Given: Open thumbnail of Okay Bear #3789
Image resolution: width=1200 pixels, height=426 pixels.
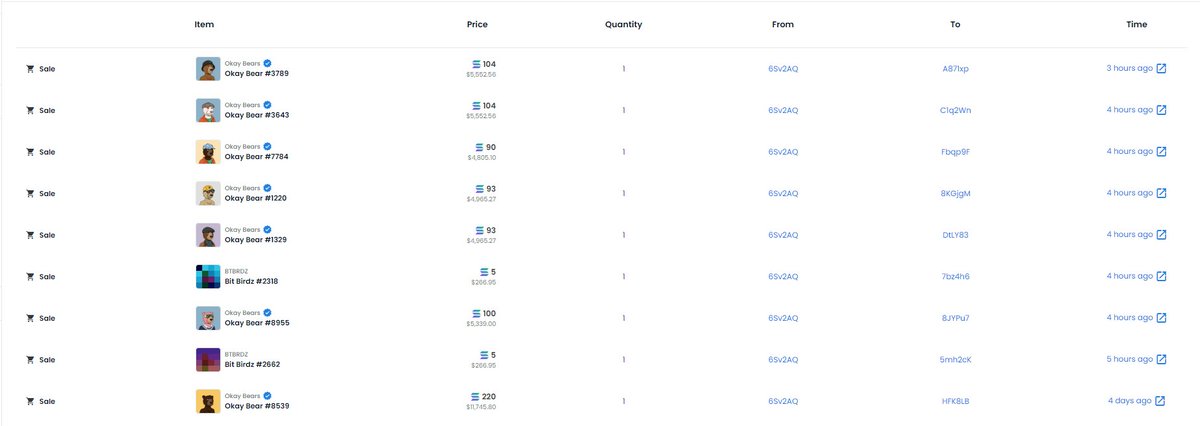Looking at the screenshot, I should 208,69.
